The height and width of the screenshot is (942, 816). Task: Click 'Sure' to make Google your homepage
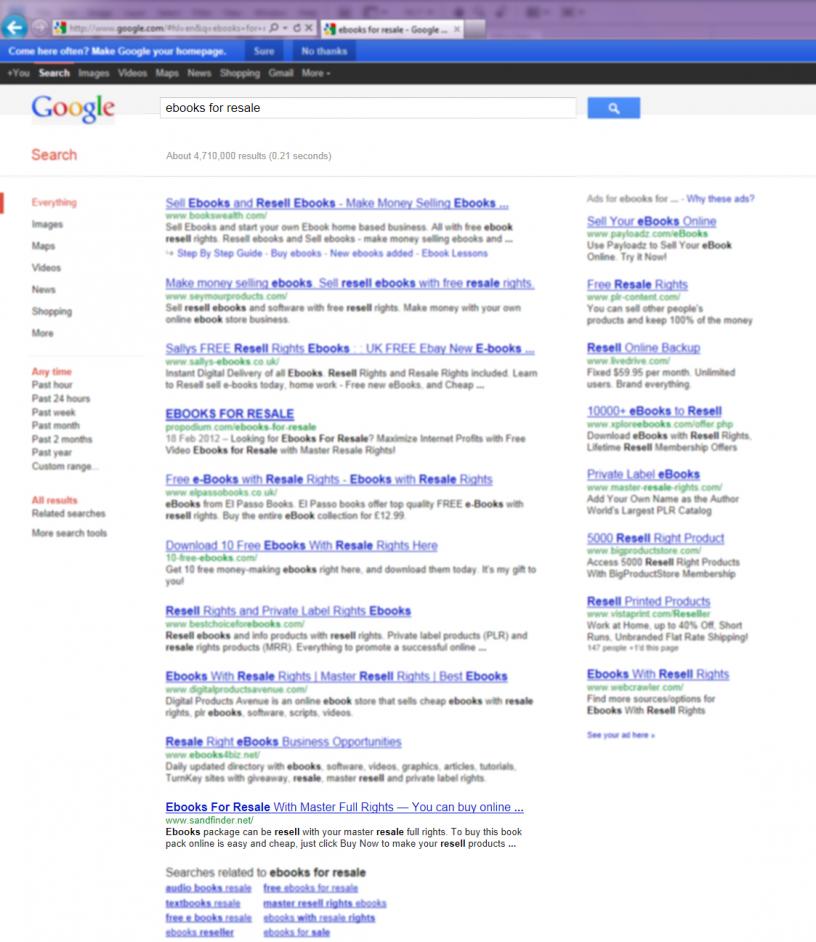click(264, 51)
